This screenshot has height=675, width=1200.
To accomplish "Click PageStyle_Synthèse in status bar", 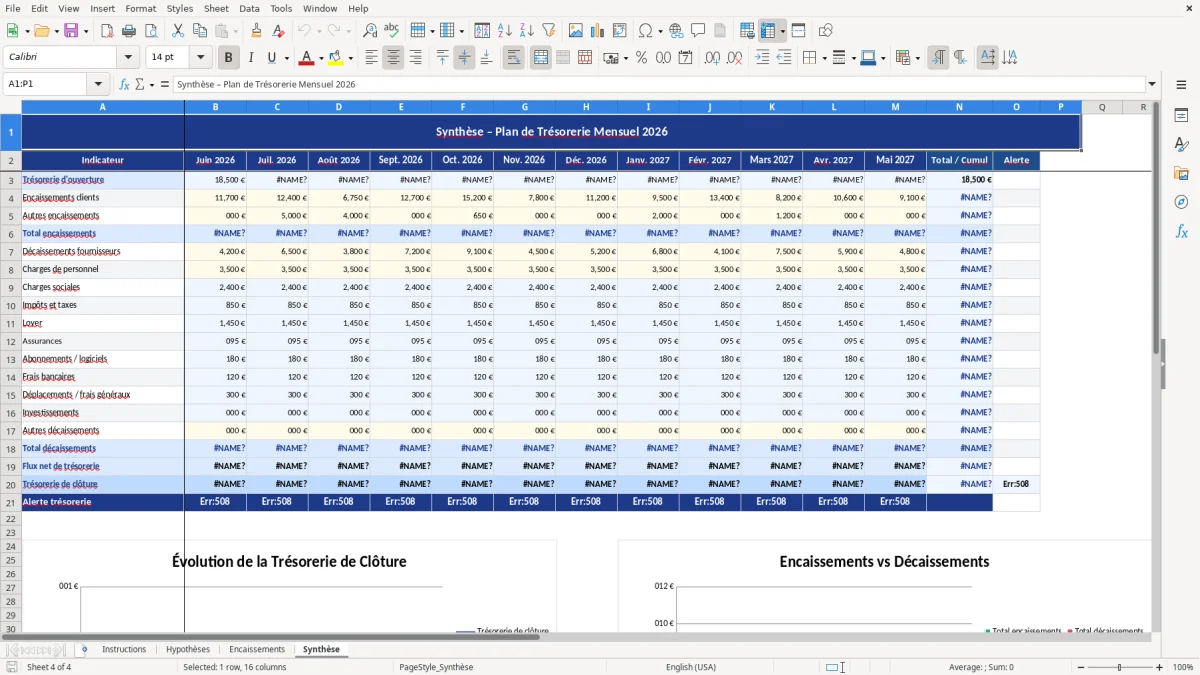I will coord(436,667).
